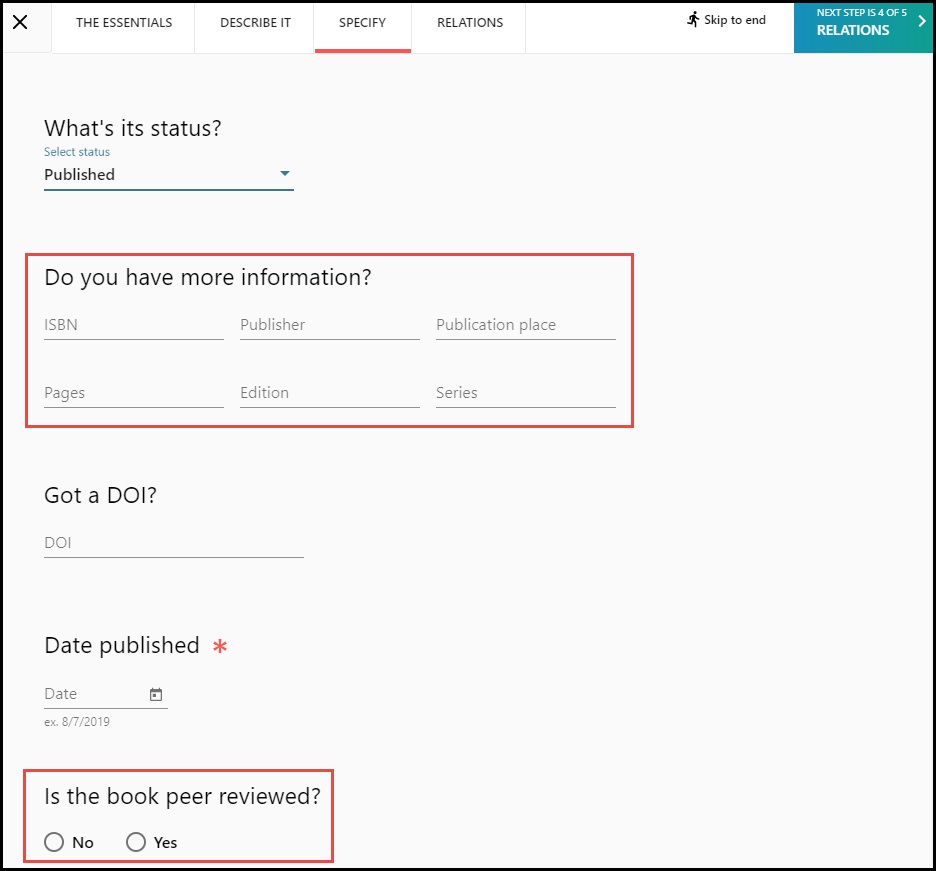Image resolution: width=936 pixels, height=871 pixels.
Task: Click the Publication place field
Action: point(525,325)
